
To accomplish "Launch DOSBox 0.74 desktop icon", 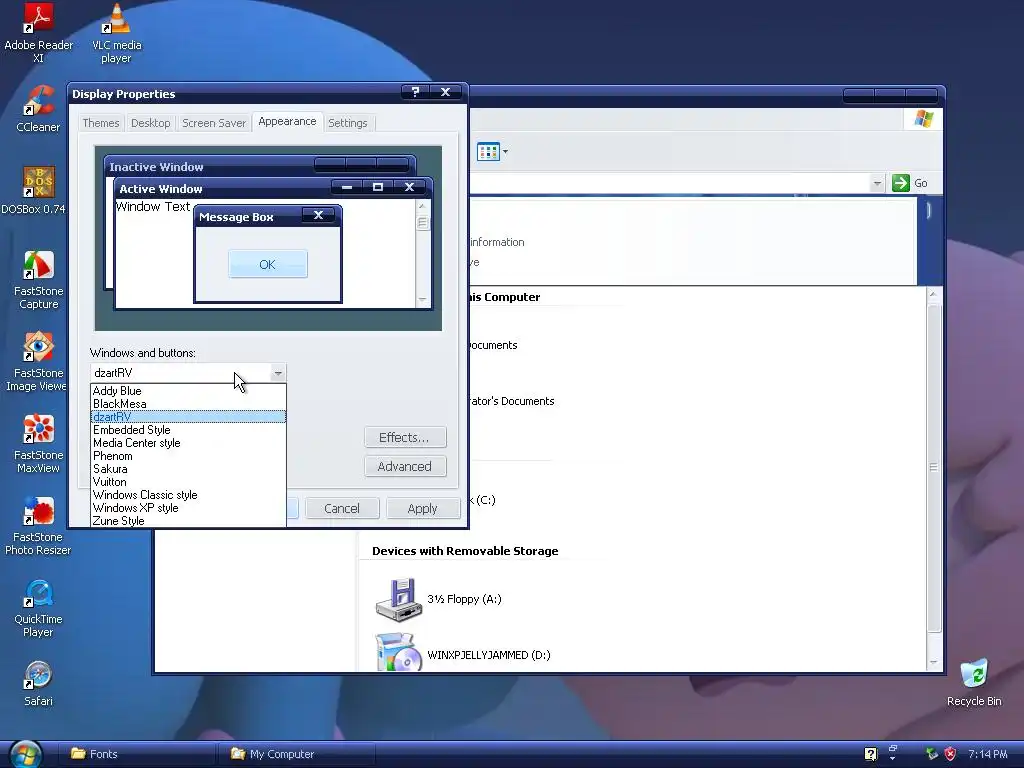I will coord(35,191).
